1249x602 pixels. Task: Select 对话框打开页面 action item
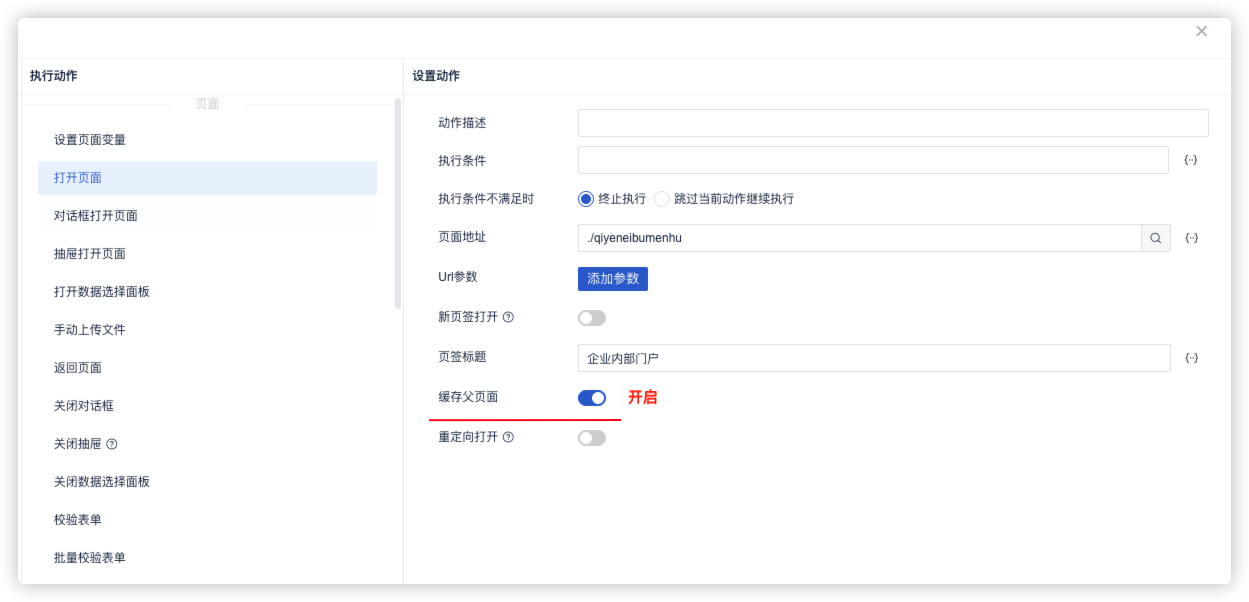96,216
